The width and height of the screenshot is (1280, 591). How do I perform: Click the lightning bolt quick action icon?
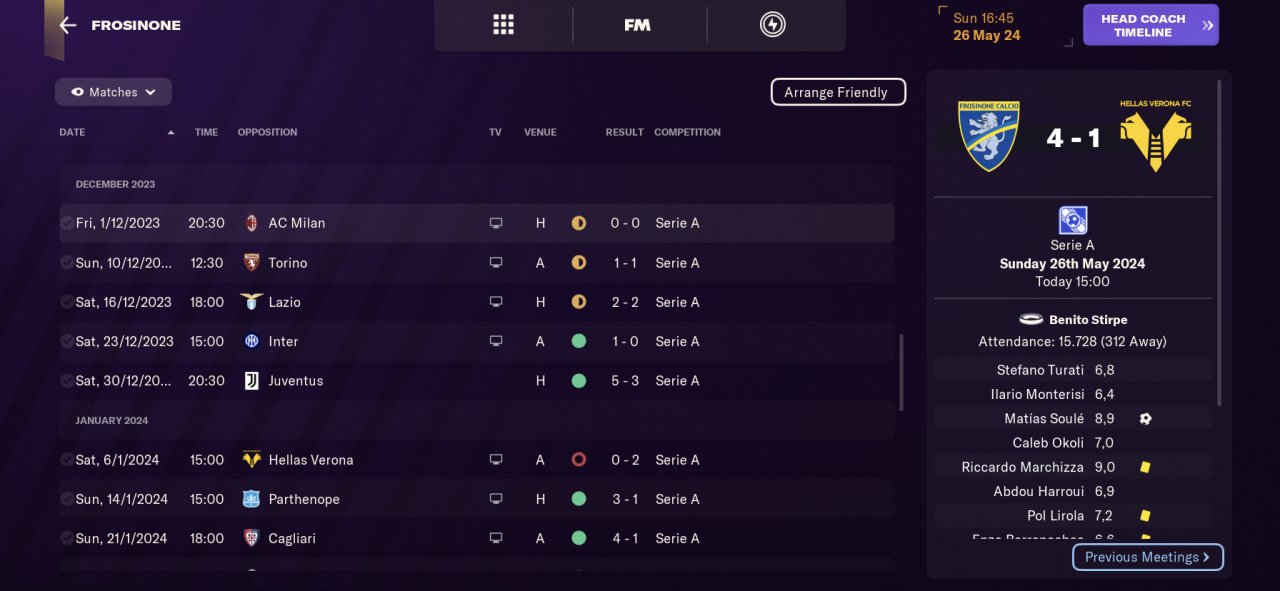click(772, 25)
